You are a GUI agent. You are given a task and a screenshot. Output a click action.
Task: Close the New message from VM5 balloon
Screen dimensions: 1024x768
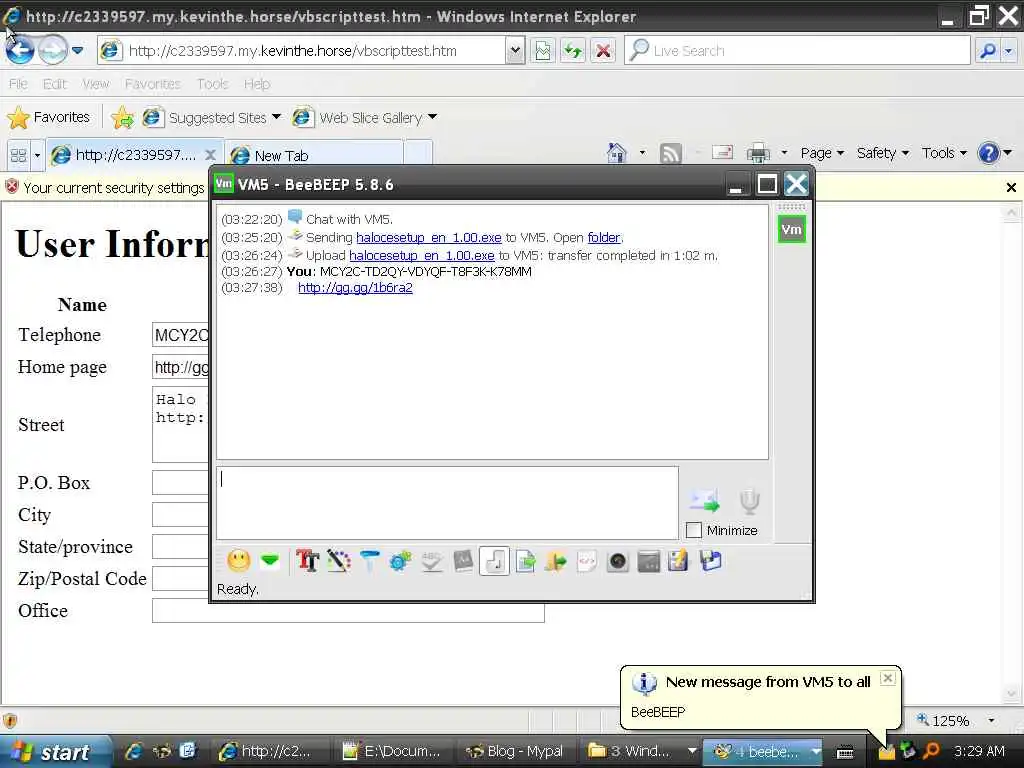tap(888, 678)
